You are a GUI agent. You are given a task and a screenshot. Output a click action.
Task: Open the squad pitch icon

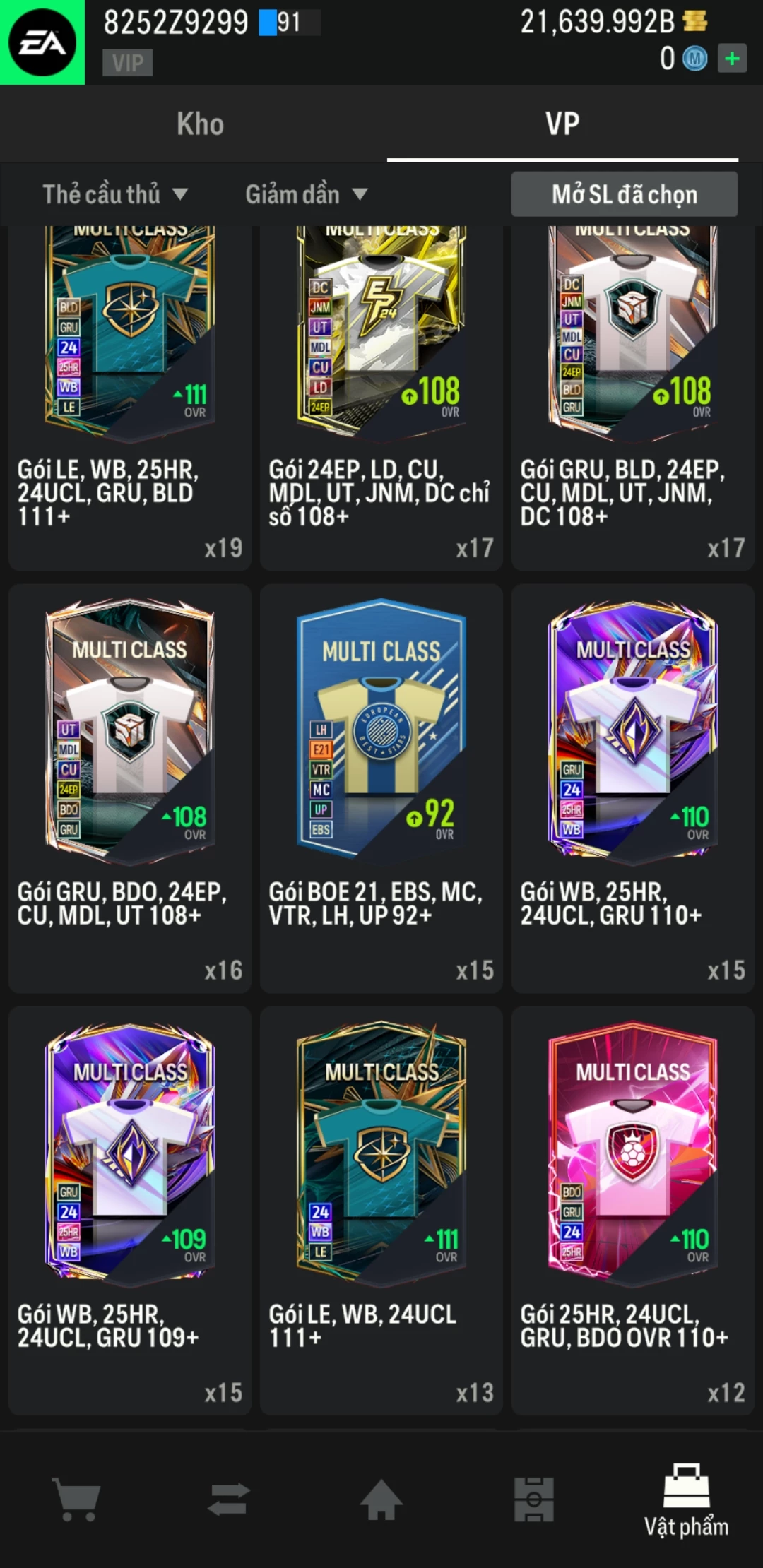tap(534, 1499)
